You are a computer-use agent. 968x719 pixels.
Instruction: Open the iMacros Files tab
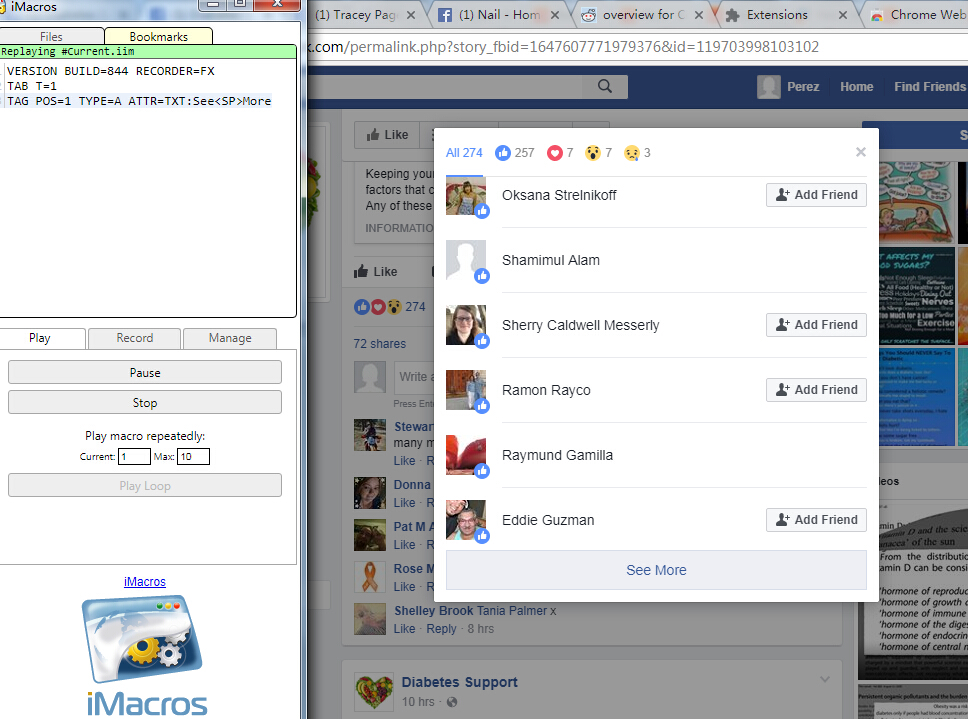[x=51, y=36]
